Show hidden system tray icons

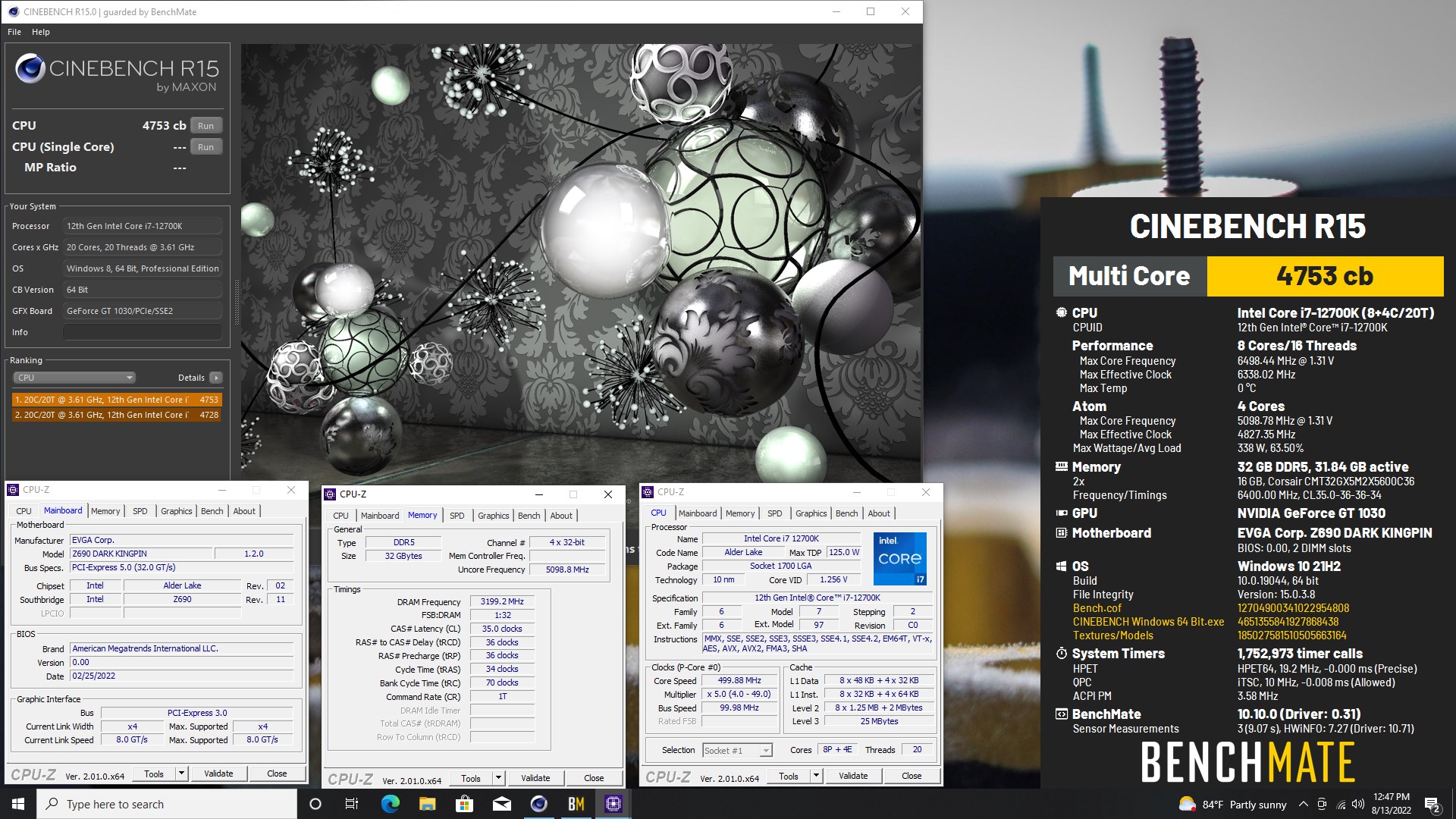1303,805
